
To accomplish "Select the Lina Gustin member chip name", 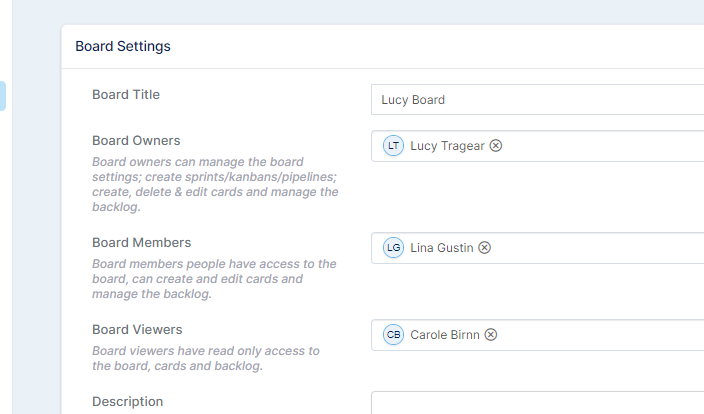I will click(442, 248).
